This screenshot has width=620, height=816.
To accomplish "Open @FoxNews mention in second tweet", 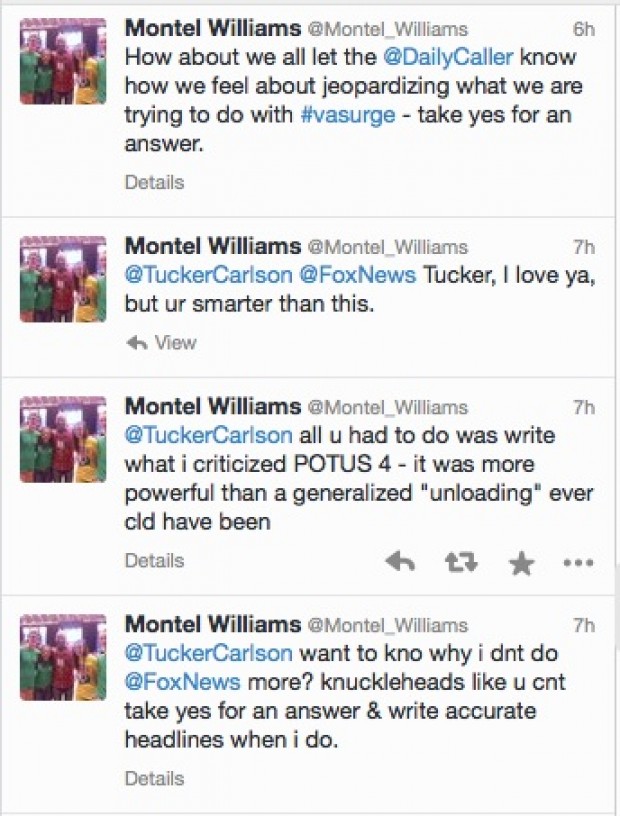I will (x=357, y=275).
